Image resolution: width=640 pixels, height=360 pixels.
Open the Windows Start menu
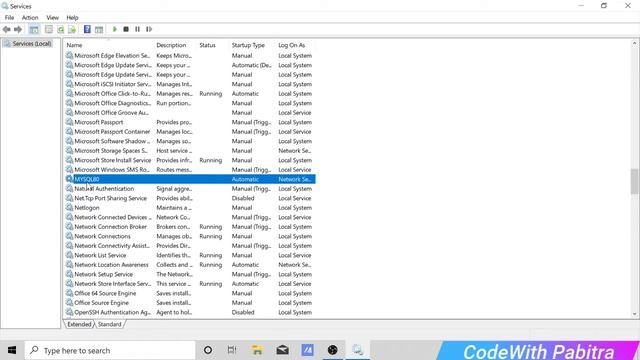click(12, 350)
